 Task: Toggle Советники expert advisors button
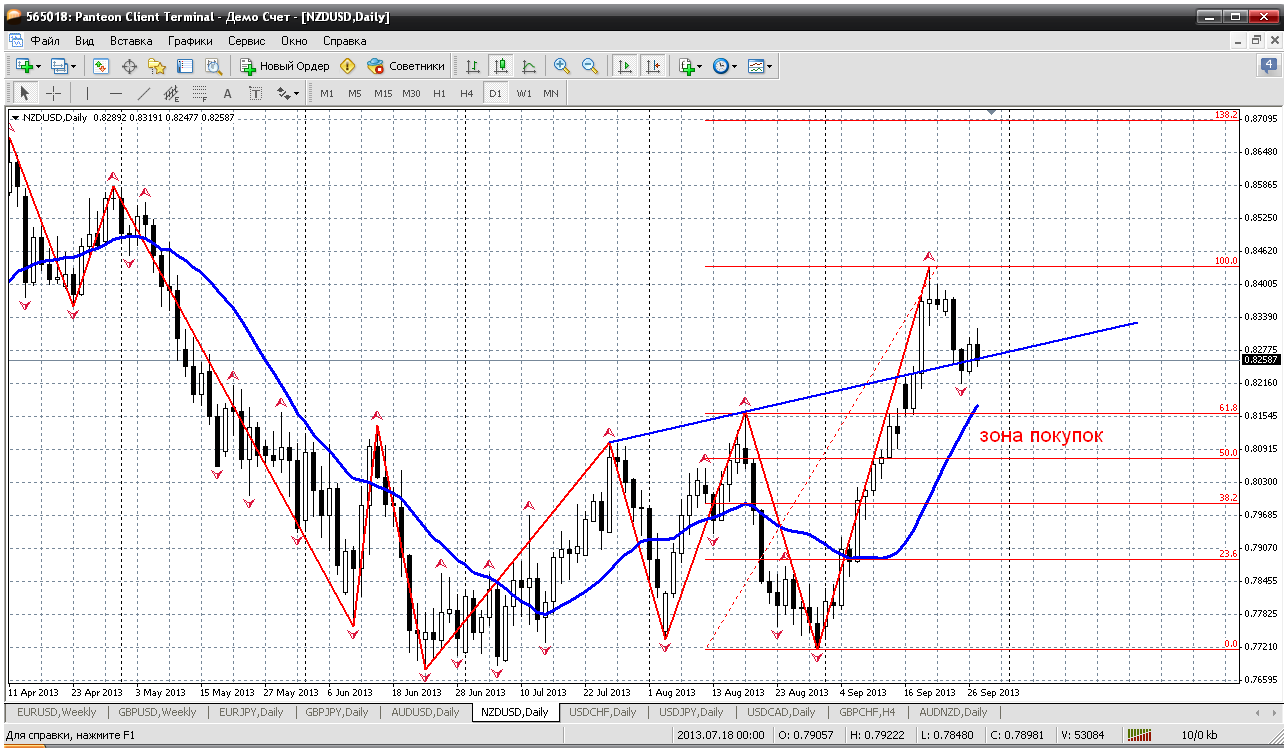click(x=406, y=66)
